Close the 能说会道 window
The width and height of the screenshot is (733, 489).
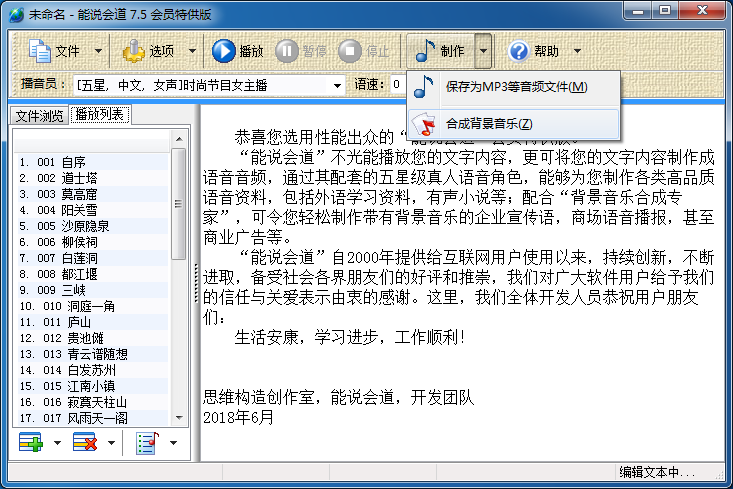point(702,11)
